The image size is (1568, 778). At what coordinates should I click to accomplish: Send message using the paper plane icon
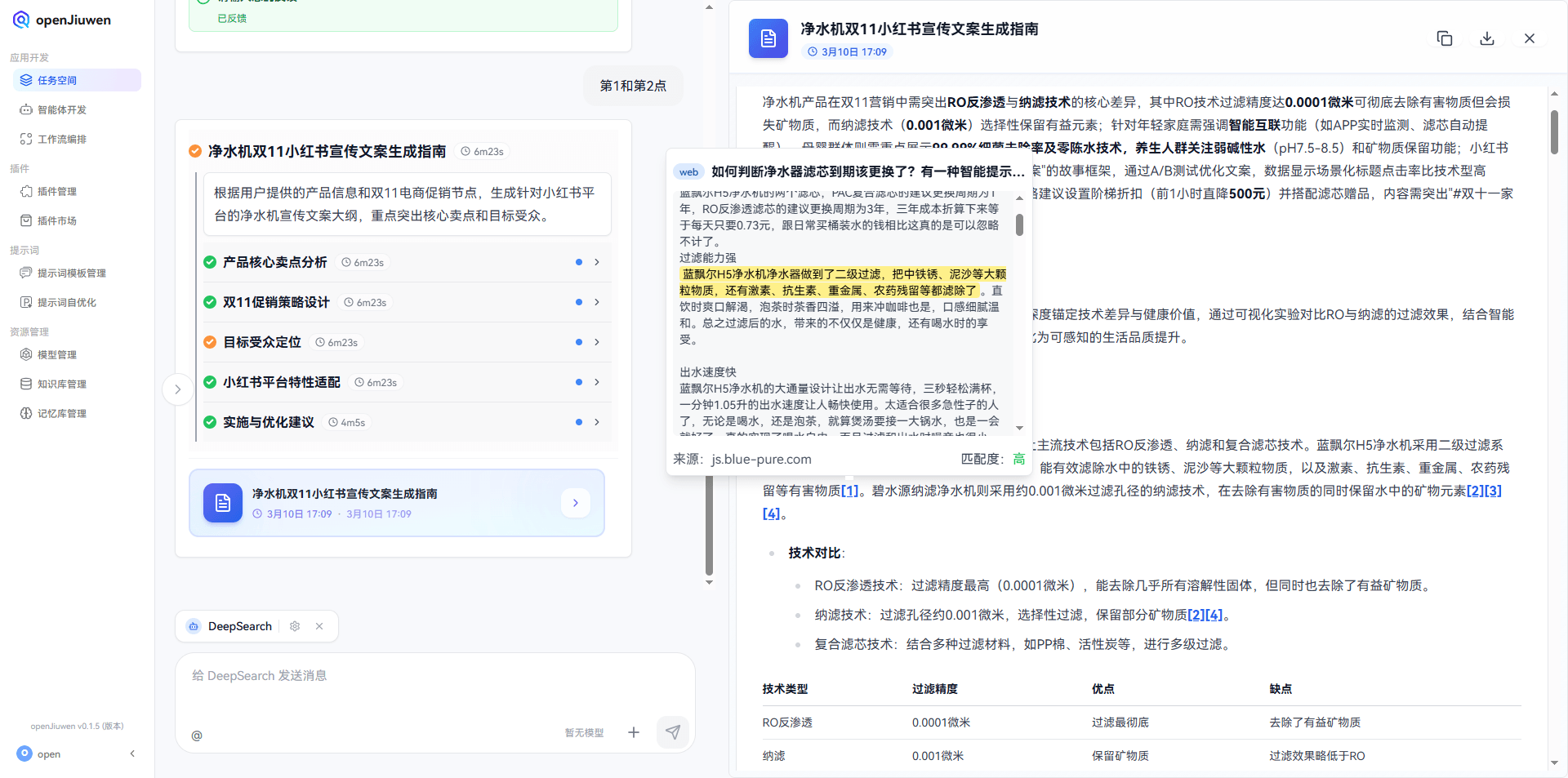click(x=672, y=732)
